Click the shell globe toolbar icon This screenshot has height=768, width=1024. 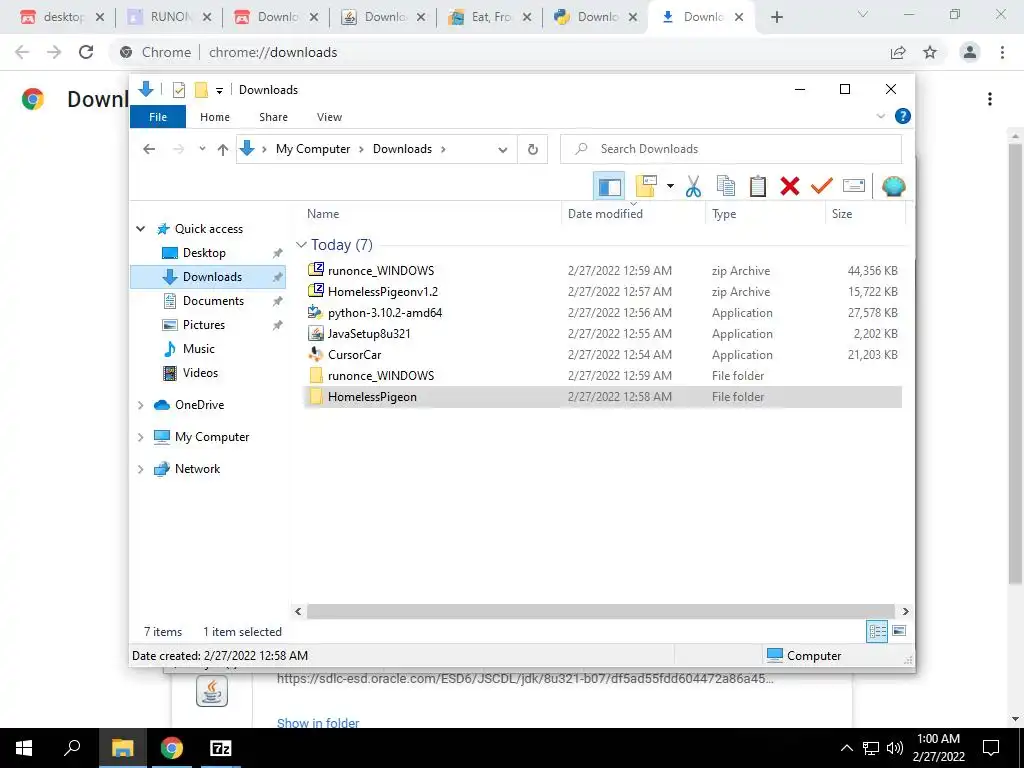(893, 187)
